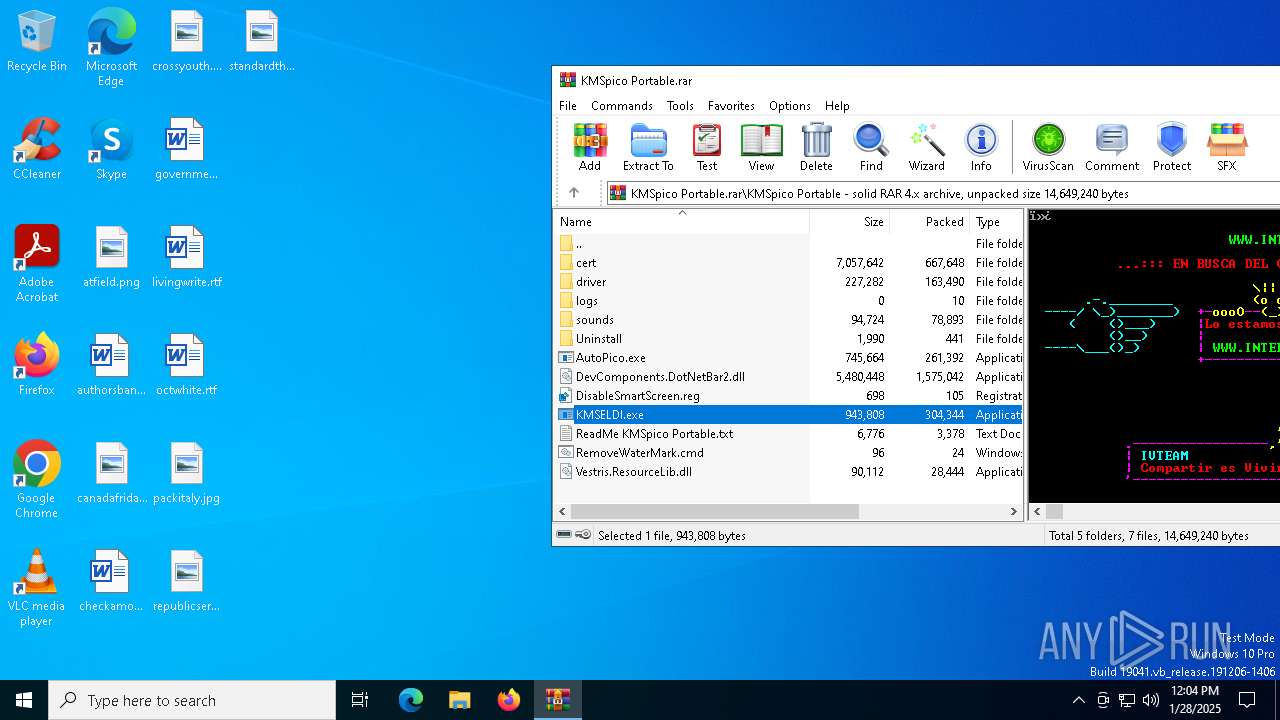Launch CCleaner from the desktop
Screen dimensions: 1280x720
click(x=37, y=149)
